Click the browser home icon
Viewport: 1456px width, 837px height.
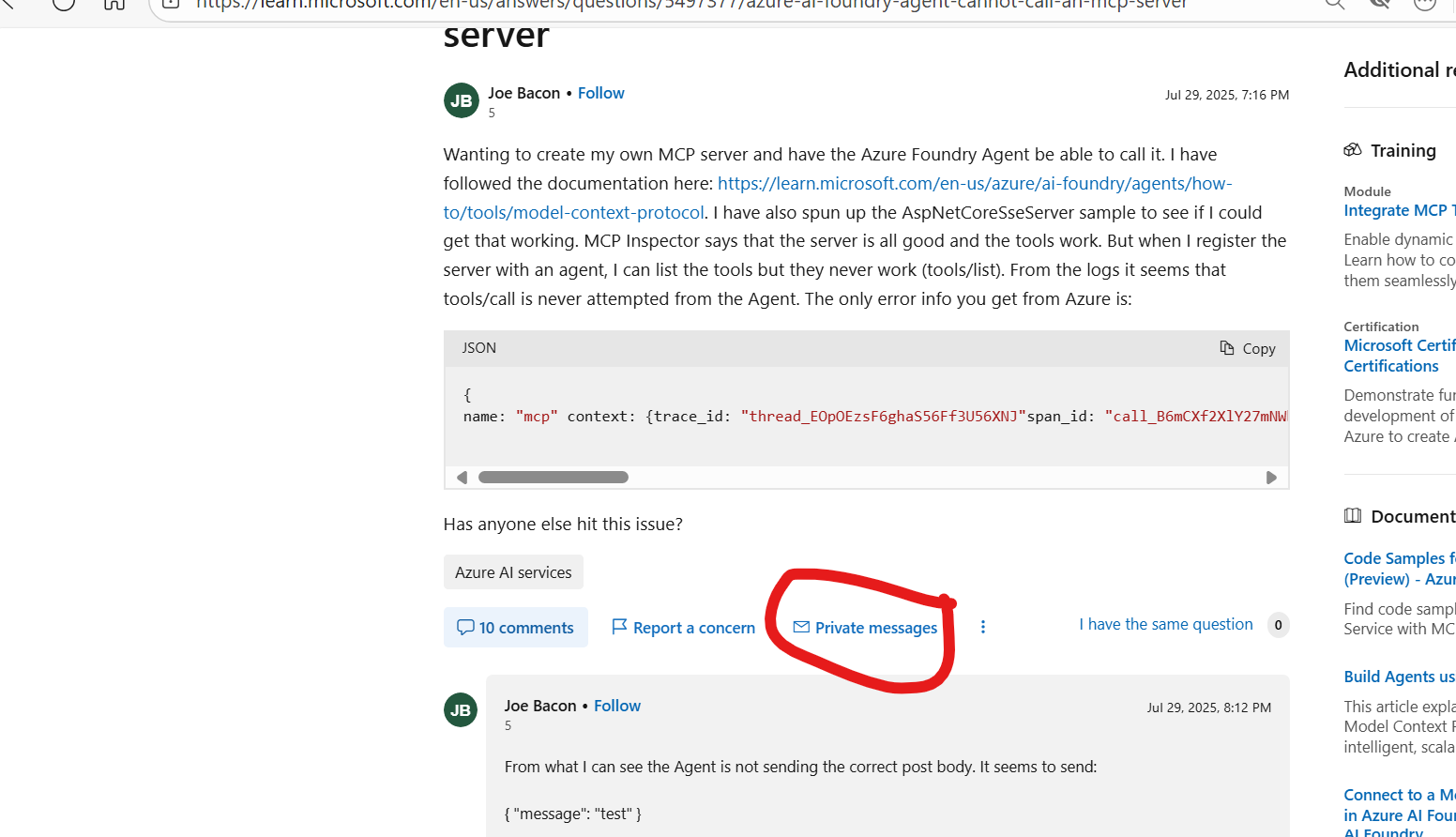coord(114,4)
